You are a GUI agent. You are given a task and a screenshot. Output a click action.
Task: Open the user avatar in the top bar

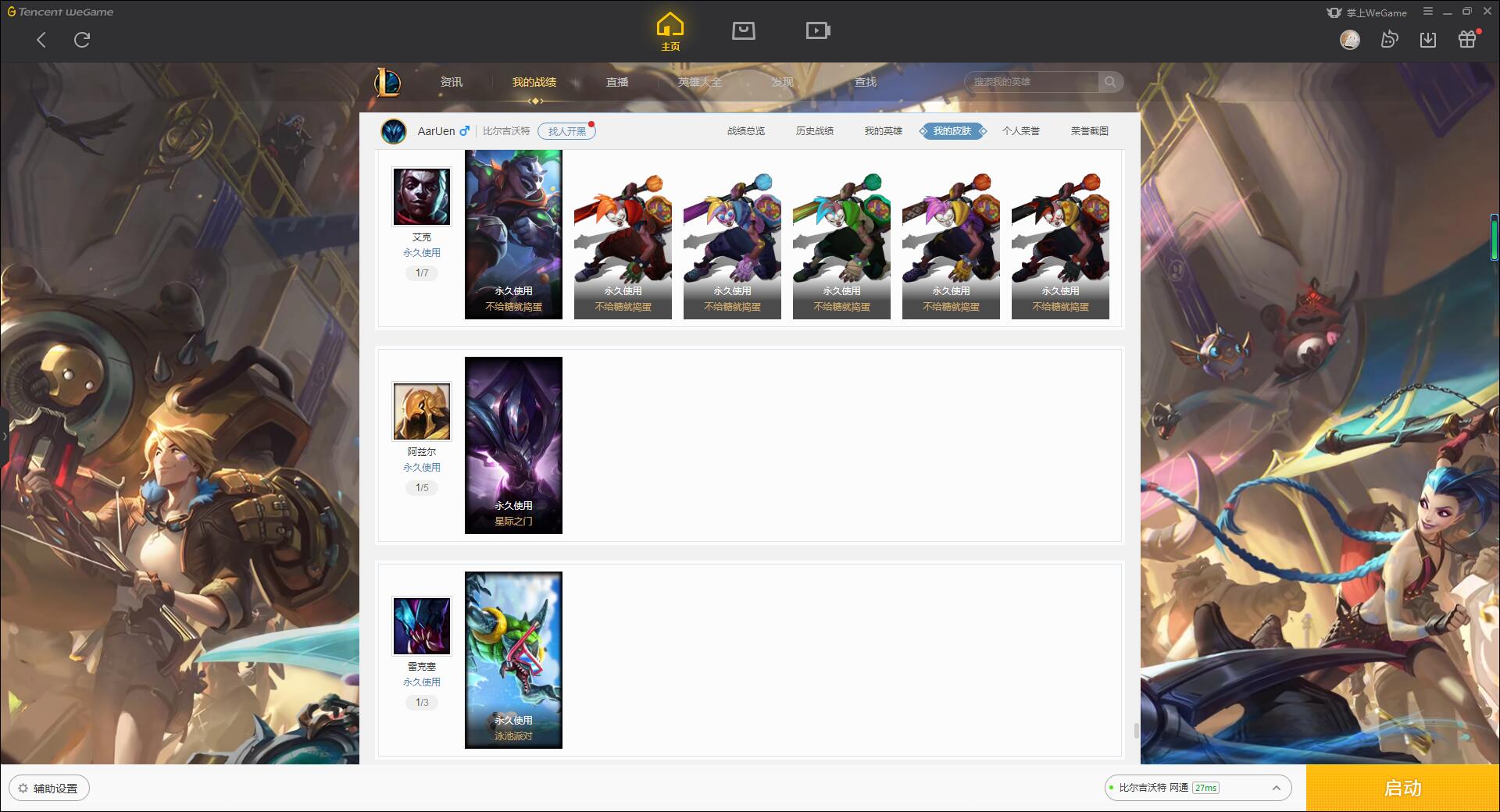click(x=1350, y=40)
